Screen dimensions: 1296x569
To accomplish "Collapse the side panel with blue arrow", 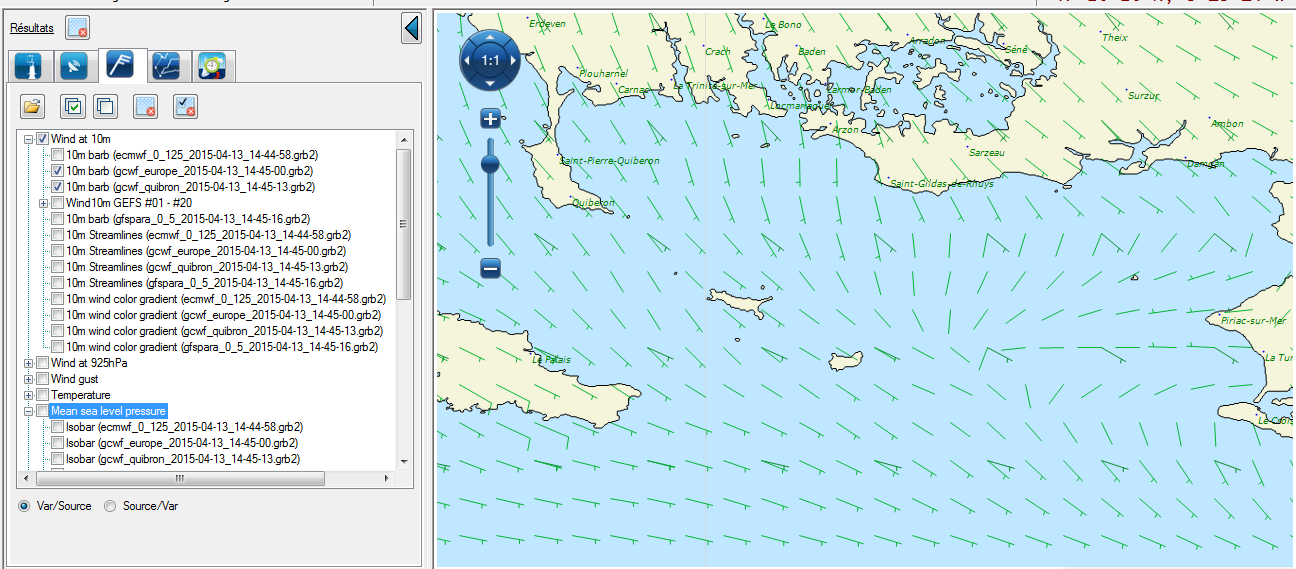I will pyautogui.click(x=411, y=28).
